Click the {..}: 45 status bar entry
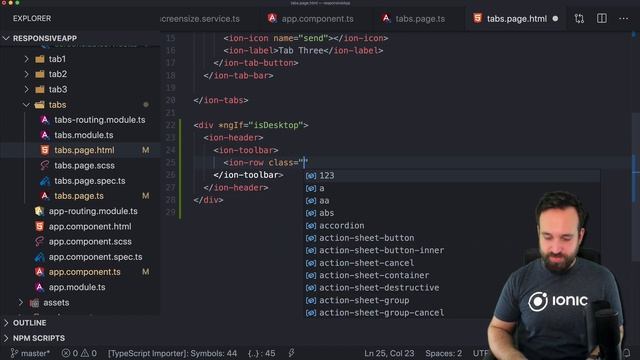 pyautogui.click(x=261, y=353)
